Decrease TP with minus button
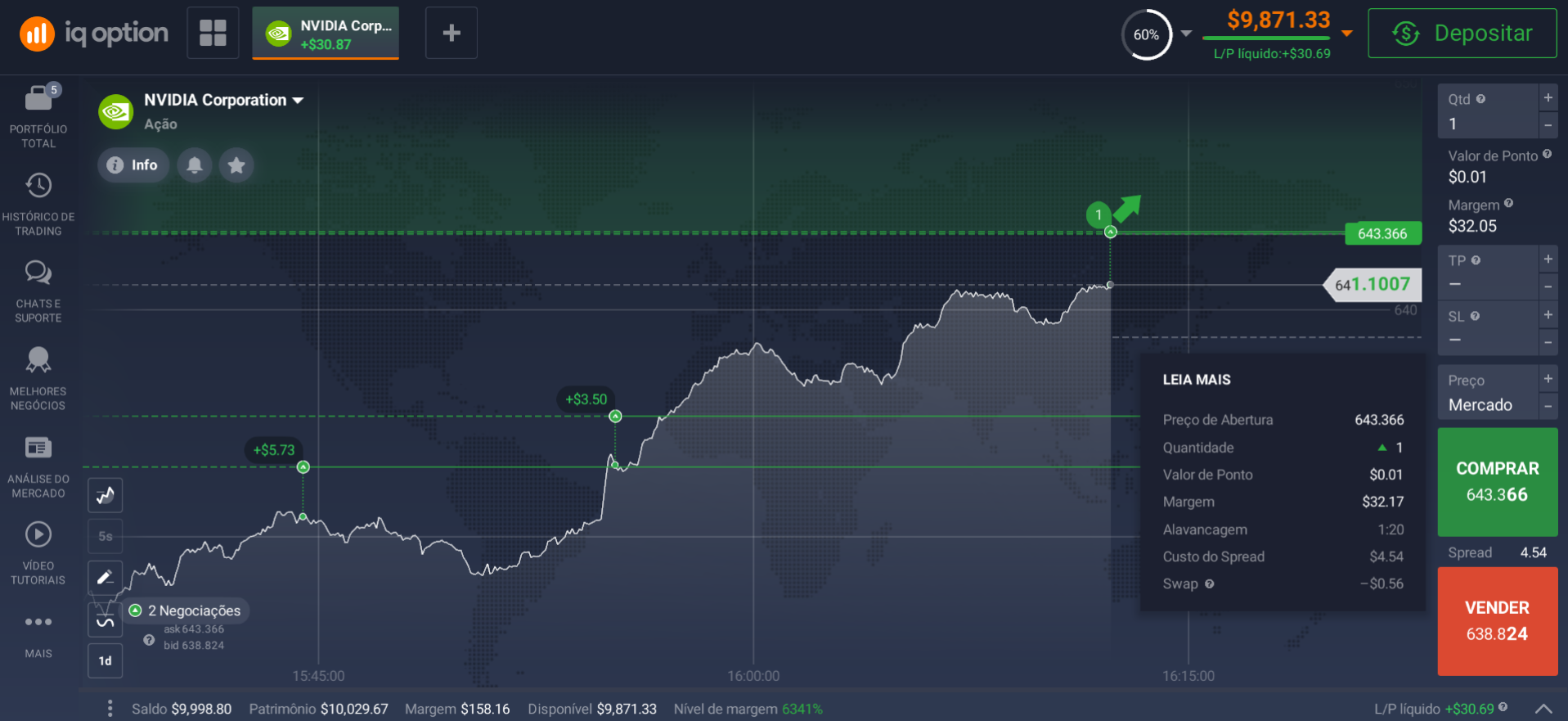Screen dimensions: 1568x721 click(x=1548, y=286)
